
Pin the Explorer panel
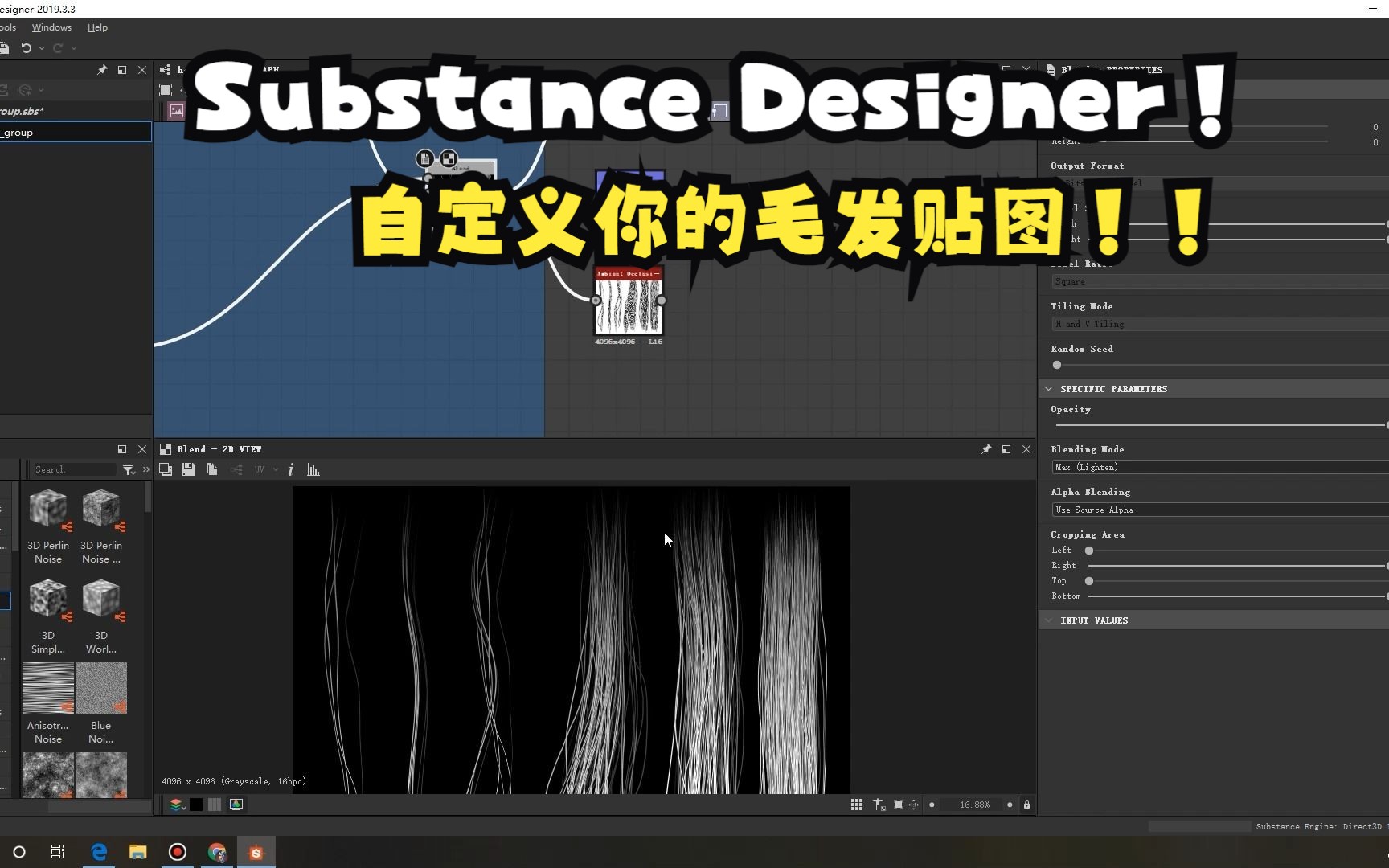[102, 70]
